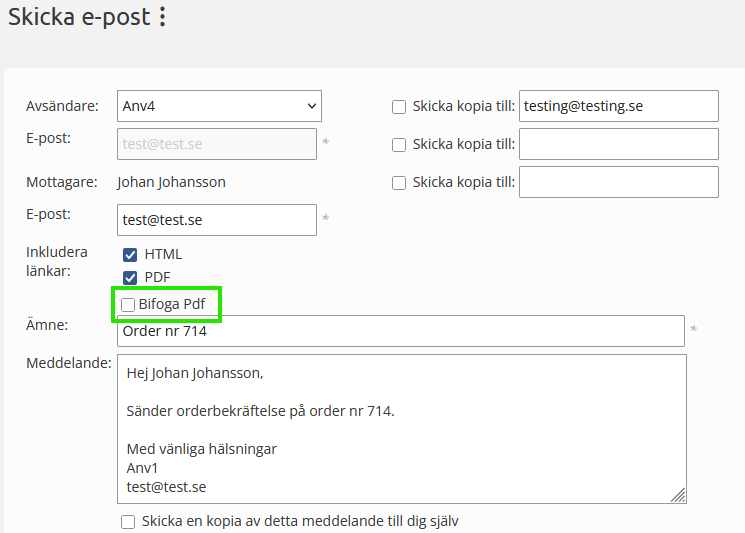
Task: Click the testing@testing.se copy field
Action: tap(618, 106)
